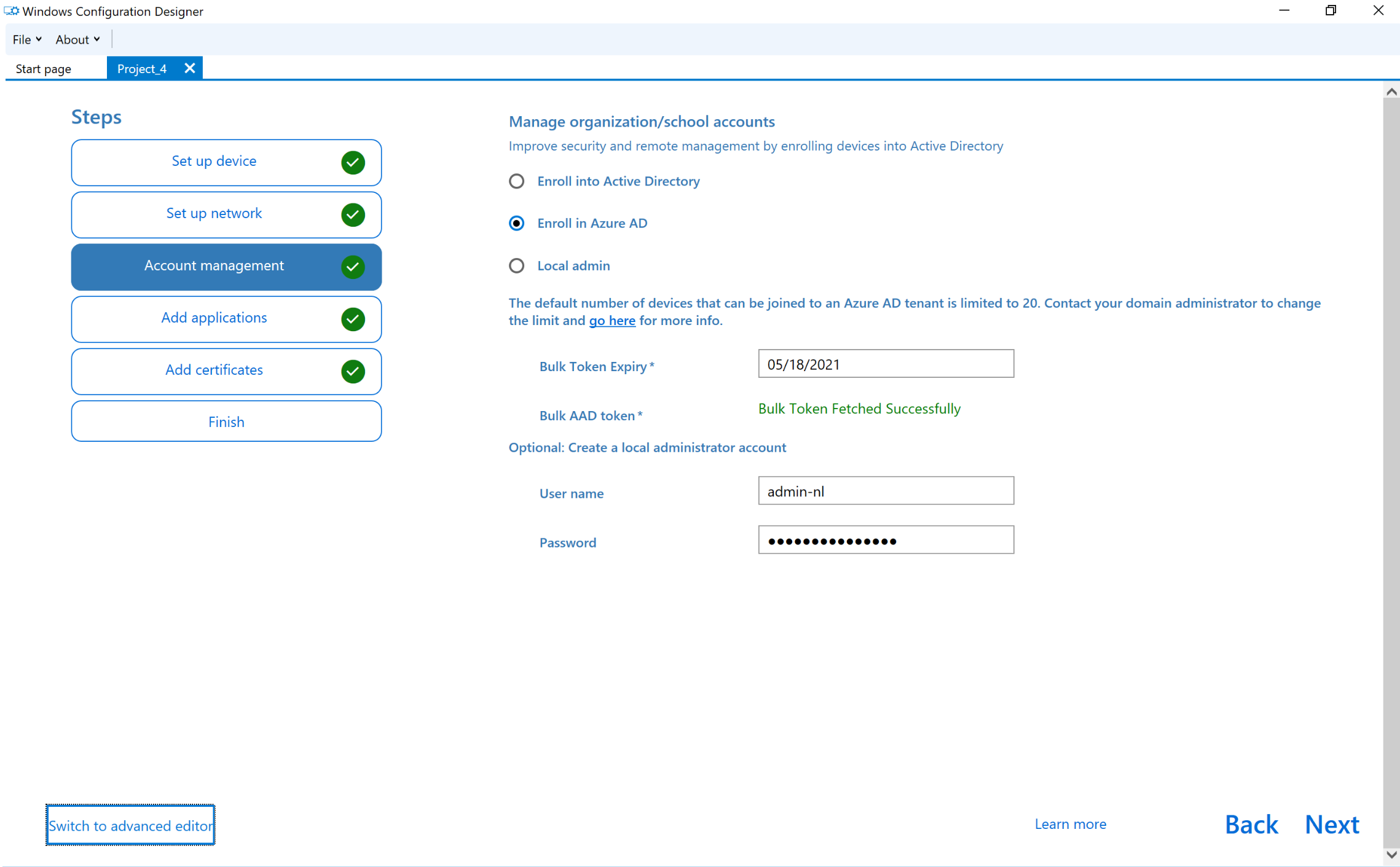Select the Enroll in Azure AD option
The image size is (1400, 867).
coord(516,223)
